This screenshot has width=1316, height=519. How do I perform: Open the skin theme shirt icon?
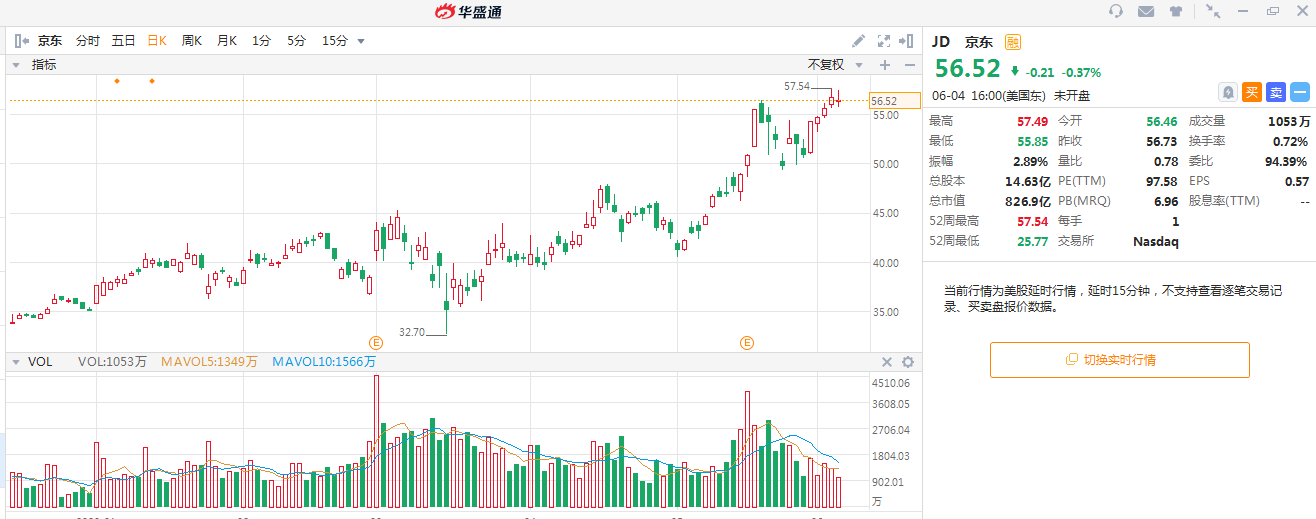1175,11
